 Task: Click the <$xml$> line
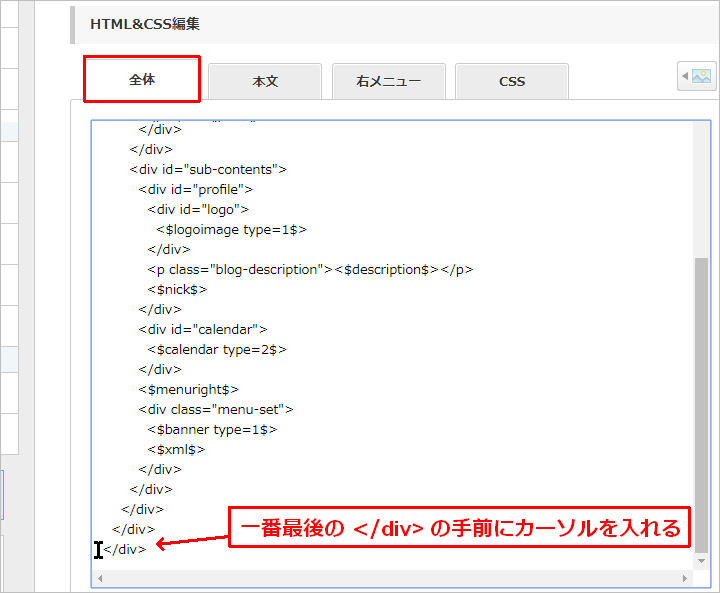[x=176, y=449]
